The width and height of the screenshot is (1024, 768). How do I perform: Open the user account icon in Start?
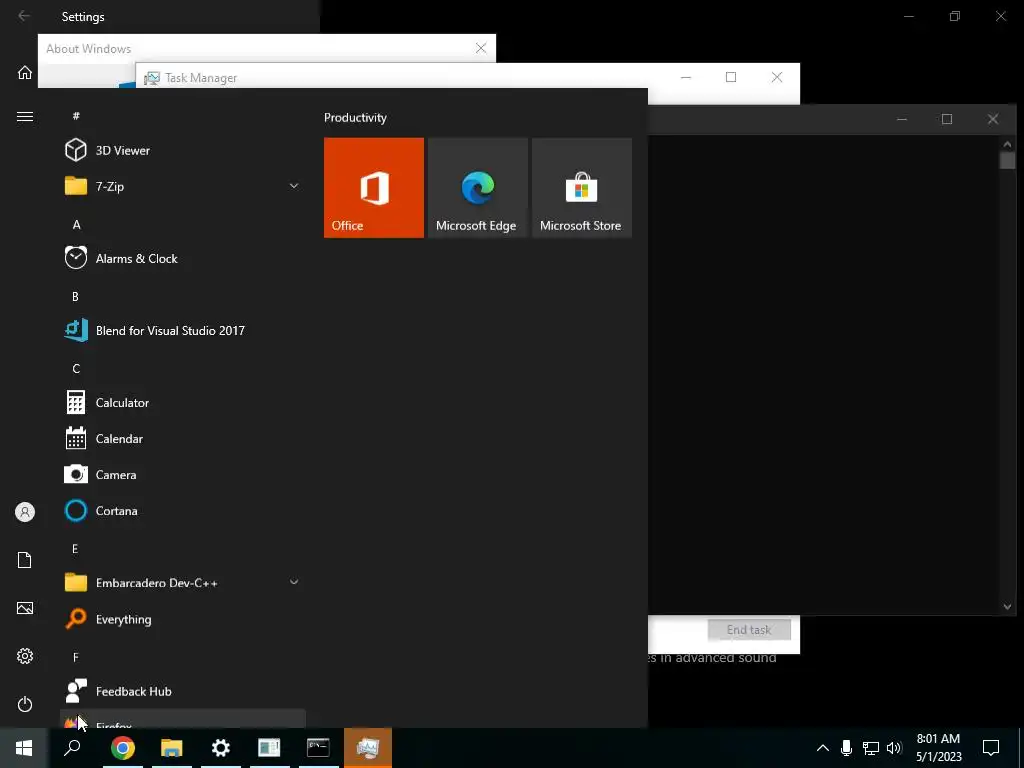tap(25, 512)
